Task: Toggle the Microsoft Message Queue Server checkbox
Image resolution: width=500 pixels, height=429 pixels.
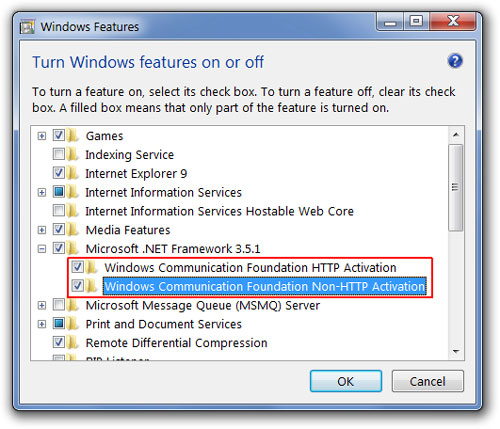Action: (59, 305)
